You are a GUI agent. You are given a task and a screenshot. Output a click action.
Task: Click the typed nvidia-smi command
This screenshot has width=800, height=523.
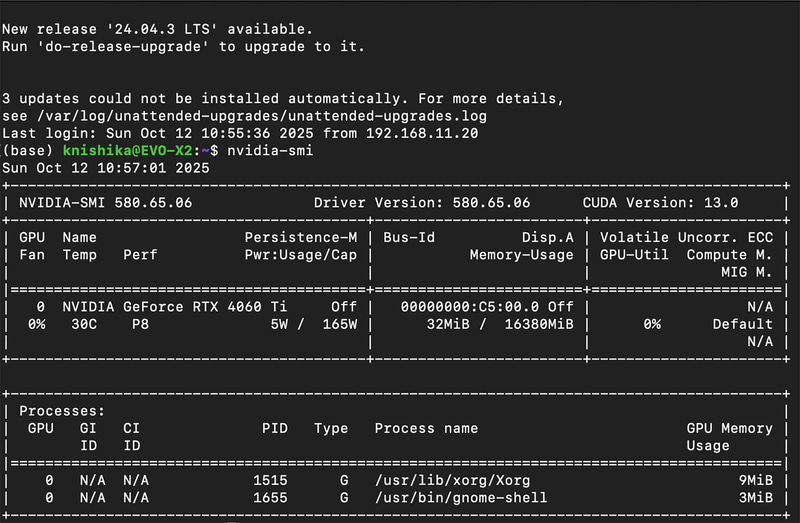point(270,151)
